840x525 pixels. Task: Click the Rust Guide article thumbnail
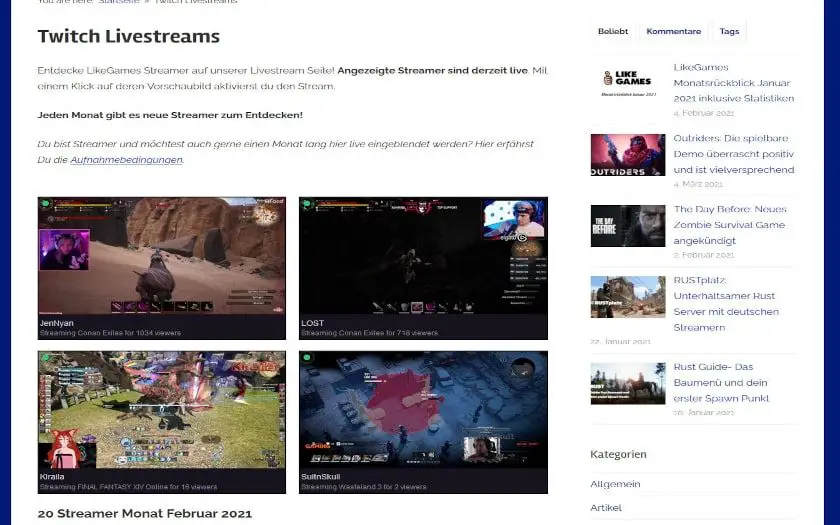coord(628,384)
